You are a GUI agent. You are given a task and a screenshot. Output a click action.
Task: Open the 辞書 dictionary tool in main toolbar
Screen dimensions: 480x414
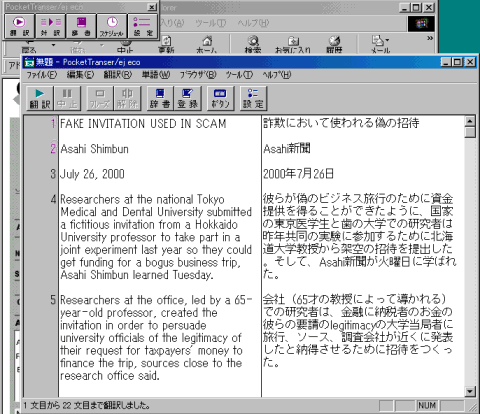160,98
